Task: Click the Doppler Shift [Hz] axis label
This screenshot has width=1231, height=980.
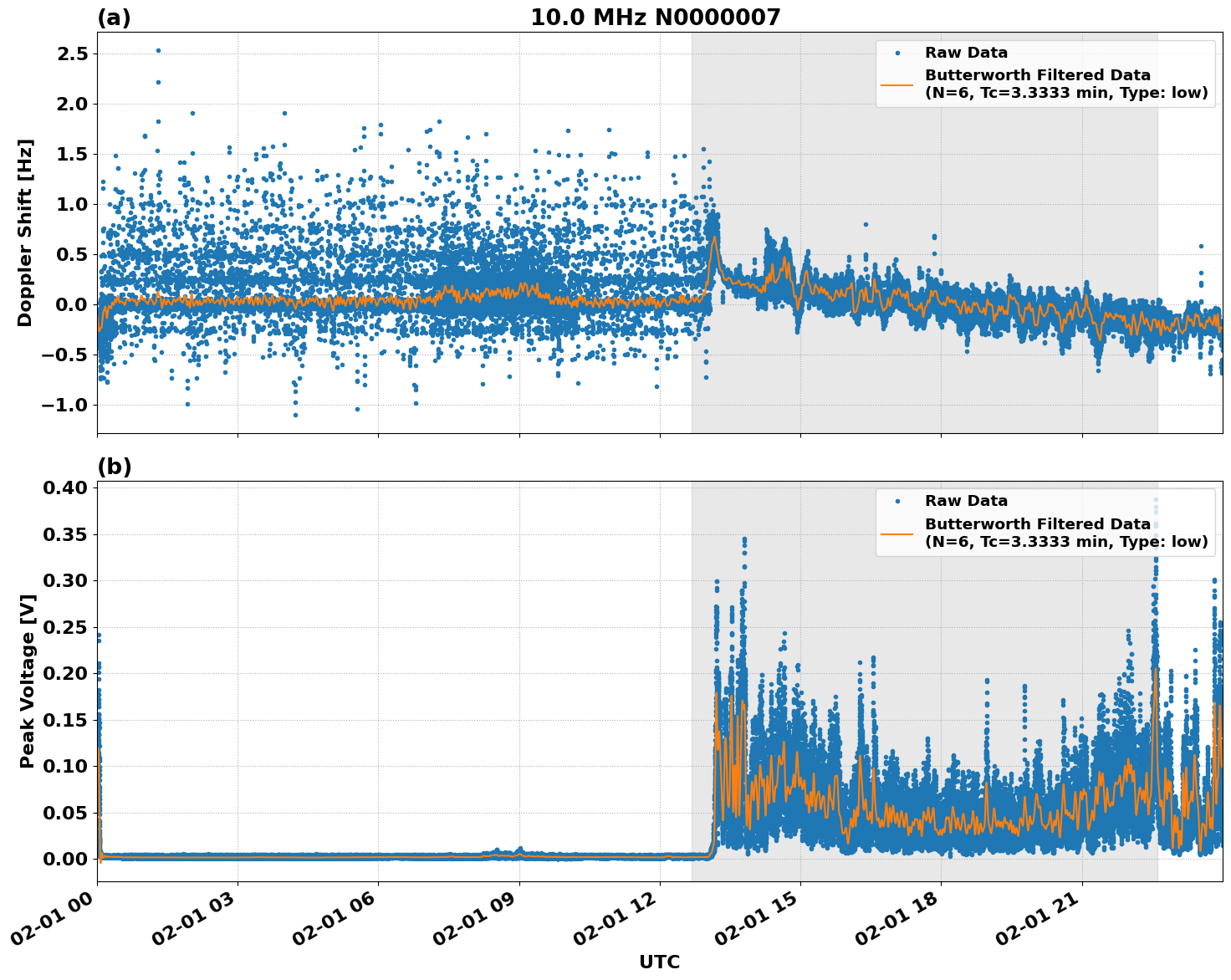Action: (x=25, y=226)
